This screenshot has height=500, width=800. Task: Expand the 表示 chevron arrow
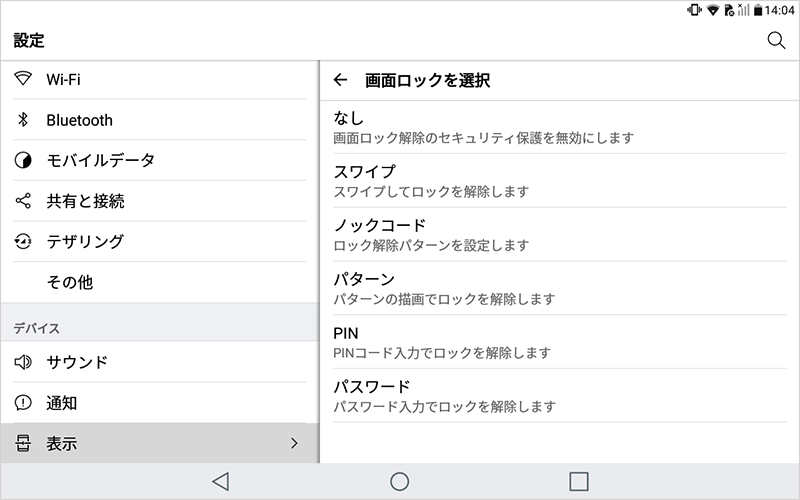coord(294,443)
